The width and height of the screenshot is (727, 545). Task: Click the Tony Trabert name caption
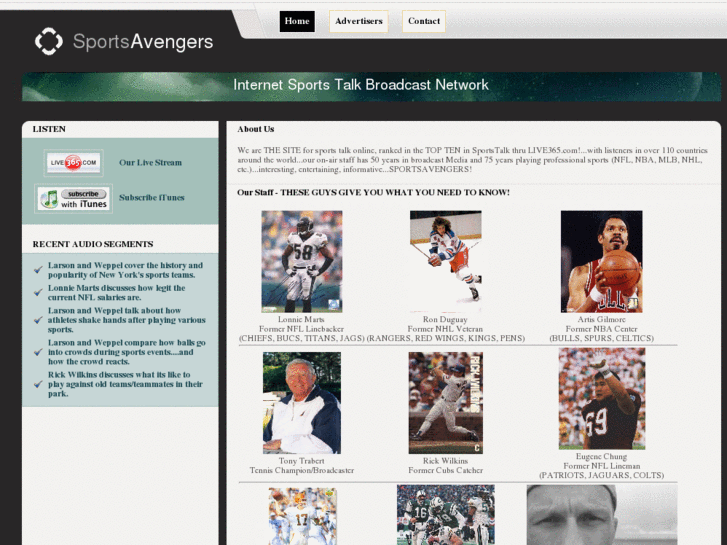[x=301, y=461]
